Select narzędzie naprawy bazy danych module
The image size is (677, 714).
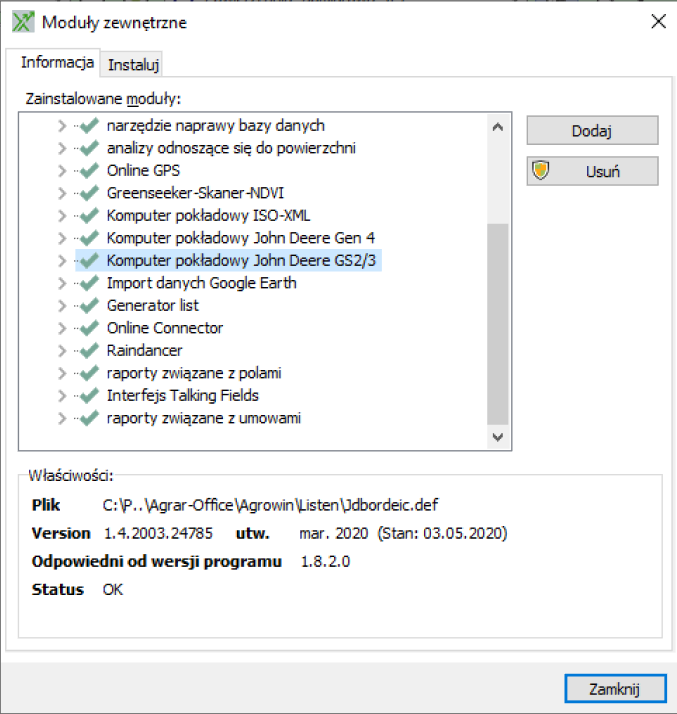pyautogui.click(x=216, y=125)
